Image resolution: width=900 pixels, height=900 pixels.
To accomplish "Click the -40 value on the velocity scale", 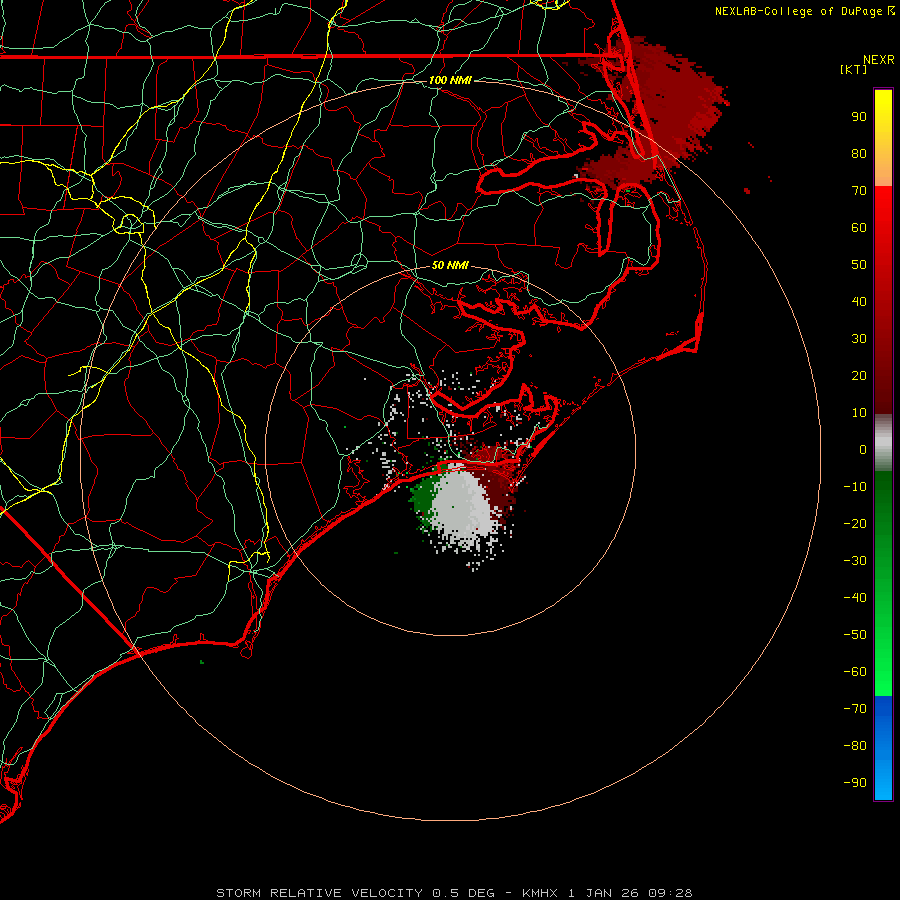I will (855, 598).
